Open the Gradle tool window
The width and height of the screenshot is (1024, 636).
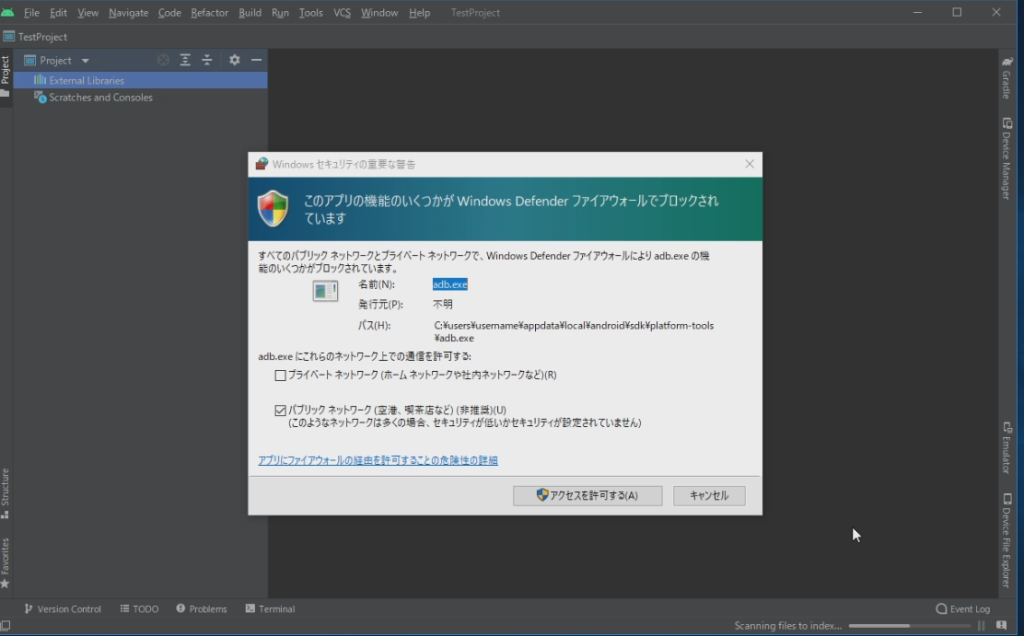1007,78
